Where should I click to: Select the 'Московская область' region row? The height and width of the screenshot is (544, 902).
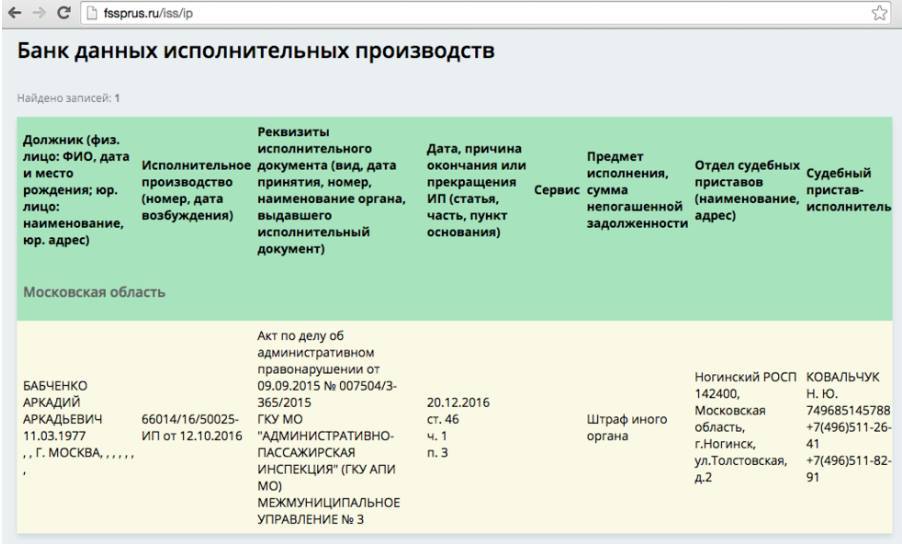[x=94, y=293]
